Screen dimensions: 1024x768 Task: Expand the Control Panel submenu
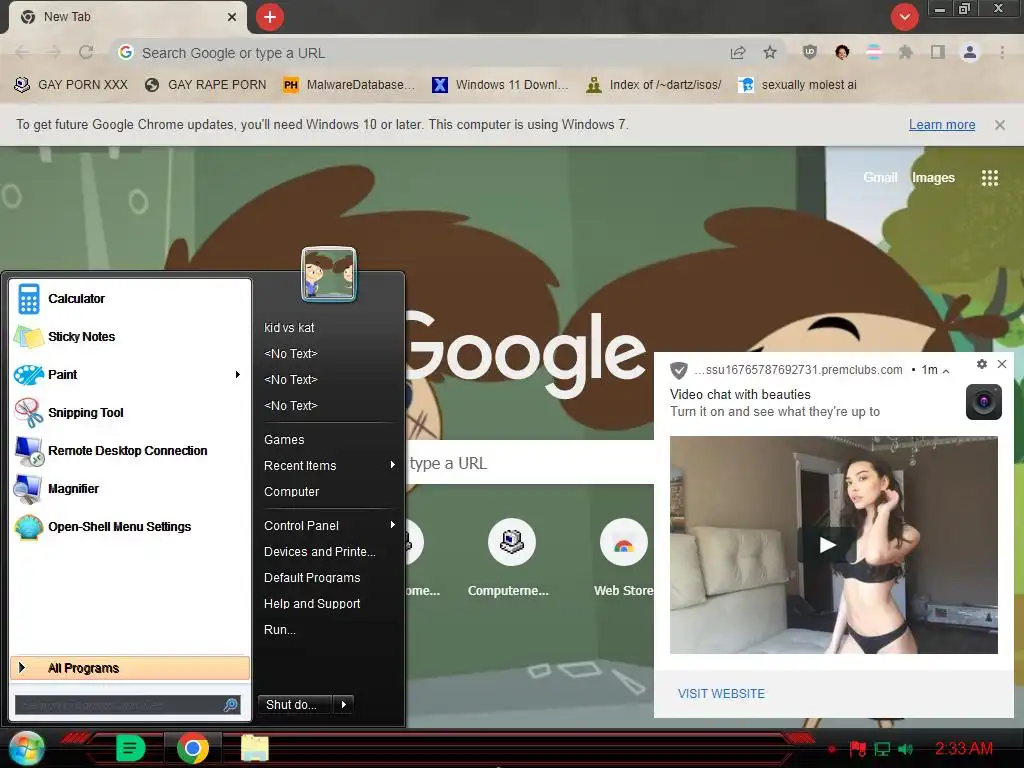[x=392, y=525]
